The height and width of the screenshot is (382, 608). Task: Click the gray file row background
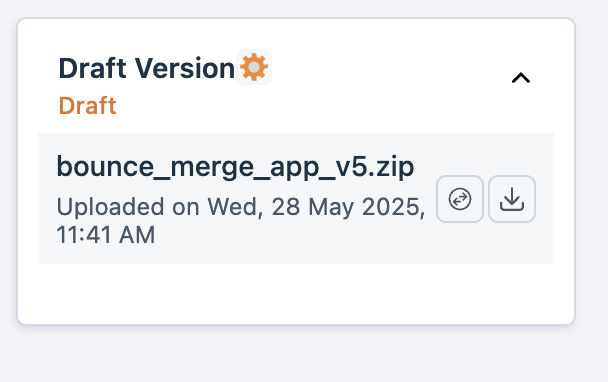[296, 198]
